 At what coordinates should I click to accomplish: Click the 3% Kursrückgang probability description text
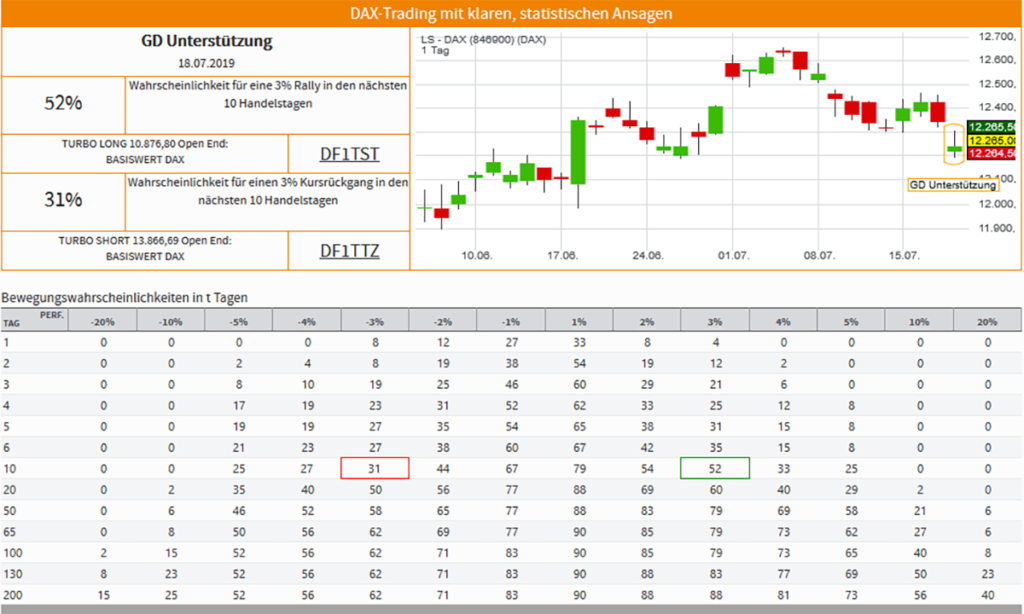tap(268, 191)
